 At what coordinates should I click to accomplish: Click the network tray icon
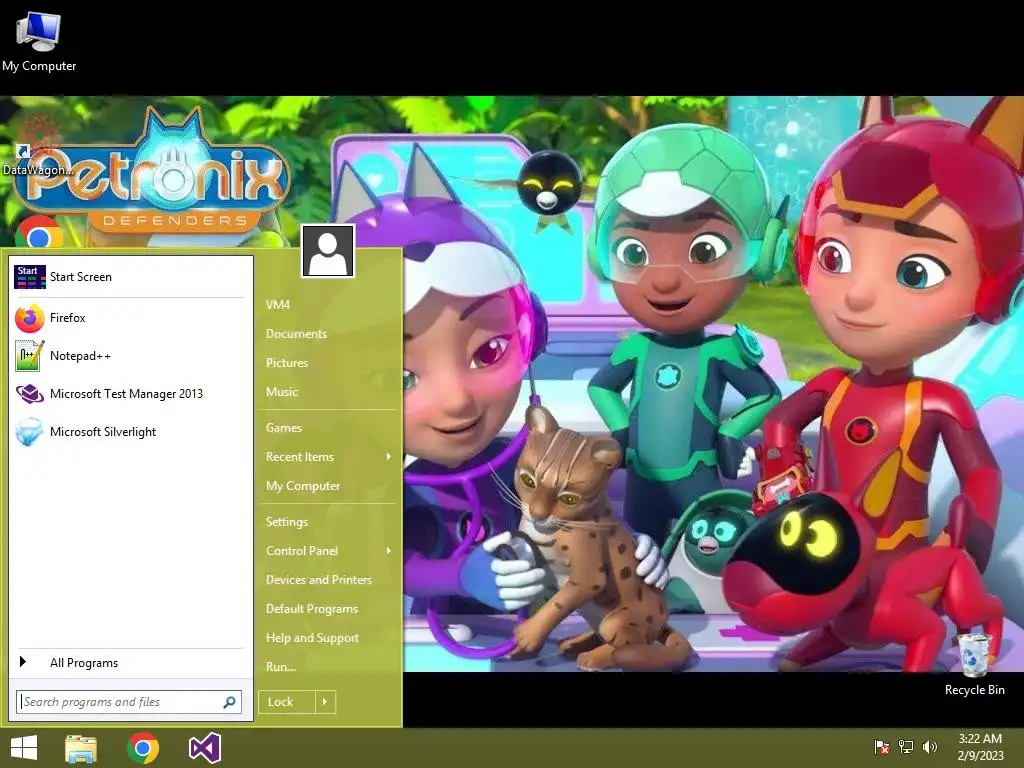[x=906, y=746]
